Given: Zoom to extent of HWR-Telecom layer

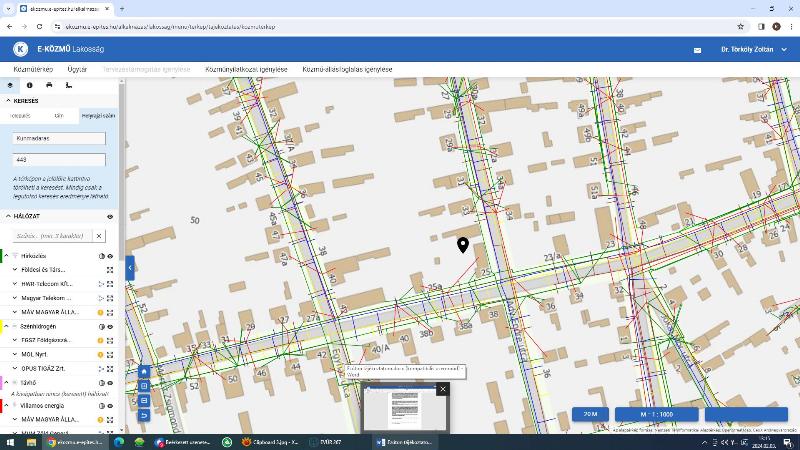Looking at the screenshot, I should tap(110, 284).
